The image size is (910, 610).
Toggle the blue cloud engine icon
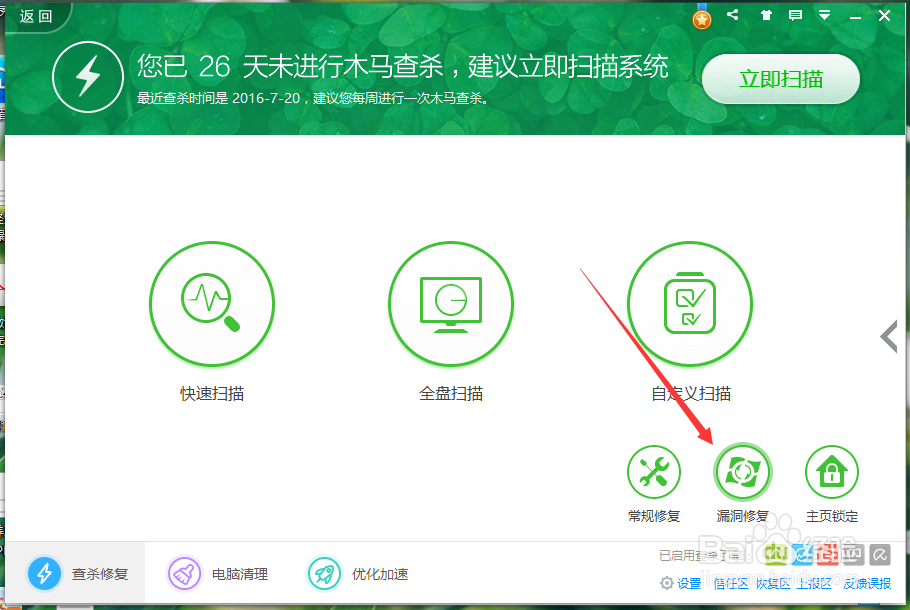803,555
